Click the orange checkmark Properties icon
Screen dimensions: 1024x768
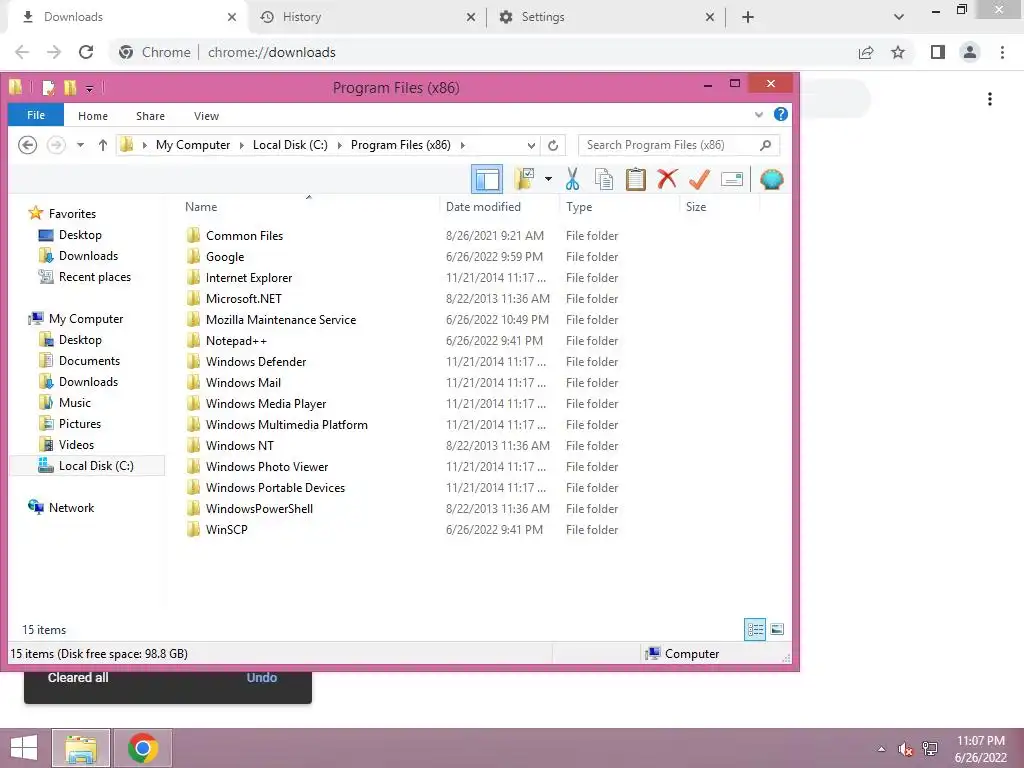[699, 179]
